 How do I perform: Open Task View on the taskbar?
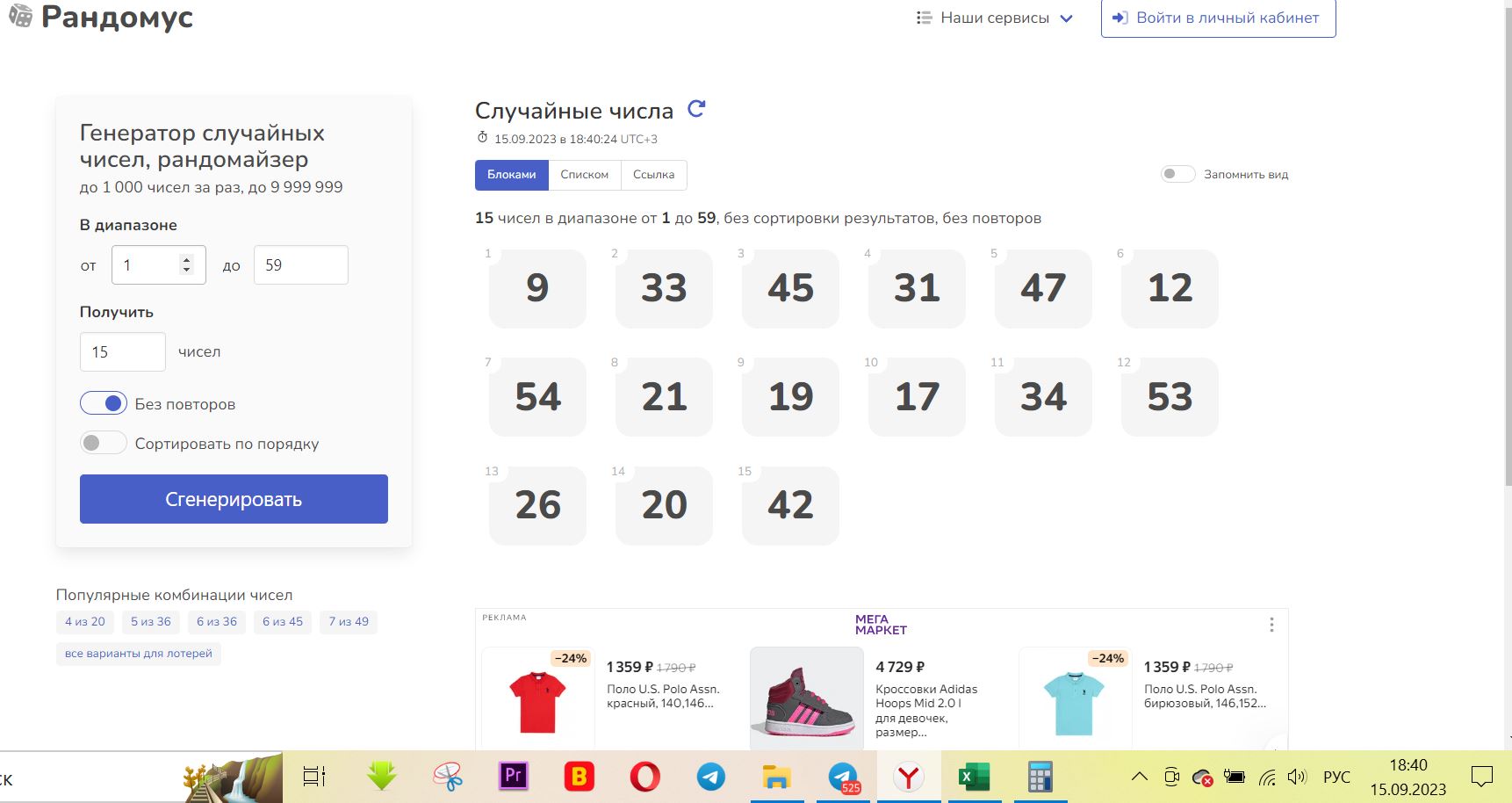313,777
